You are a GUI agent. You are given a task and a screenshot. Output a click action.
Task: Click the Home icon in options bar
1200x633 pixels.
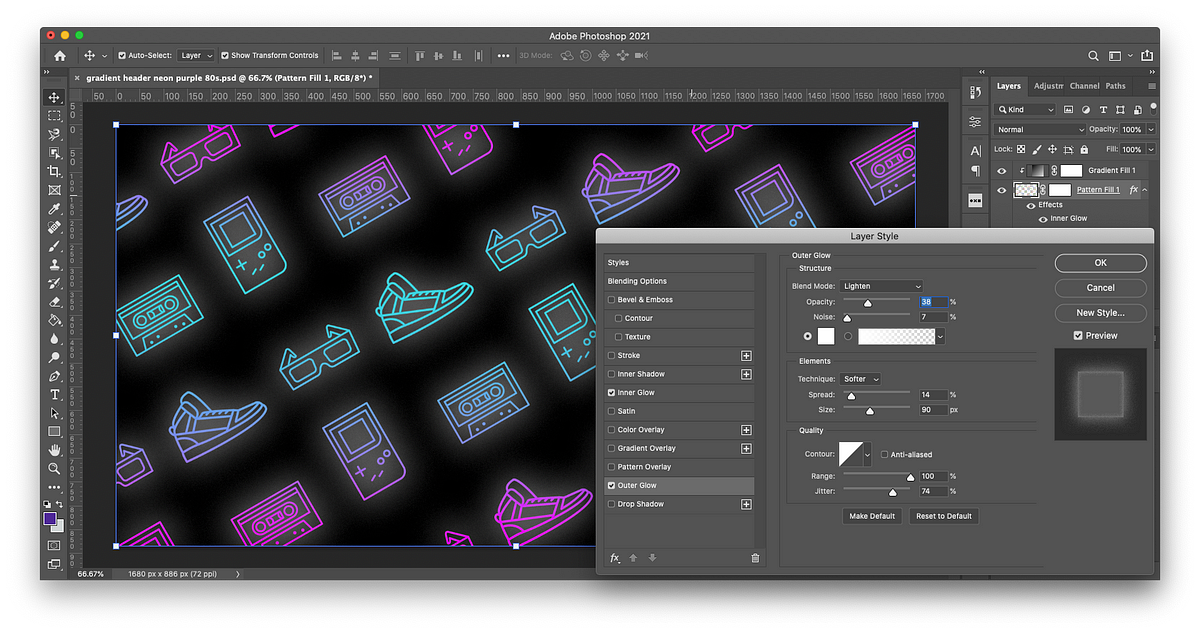pos(60,56)
